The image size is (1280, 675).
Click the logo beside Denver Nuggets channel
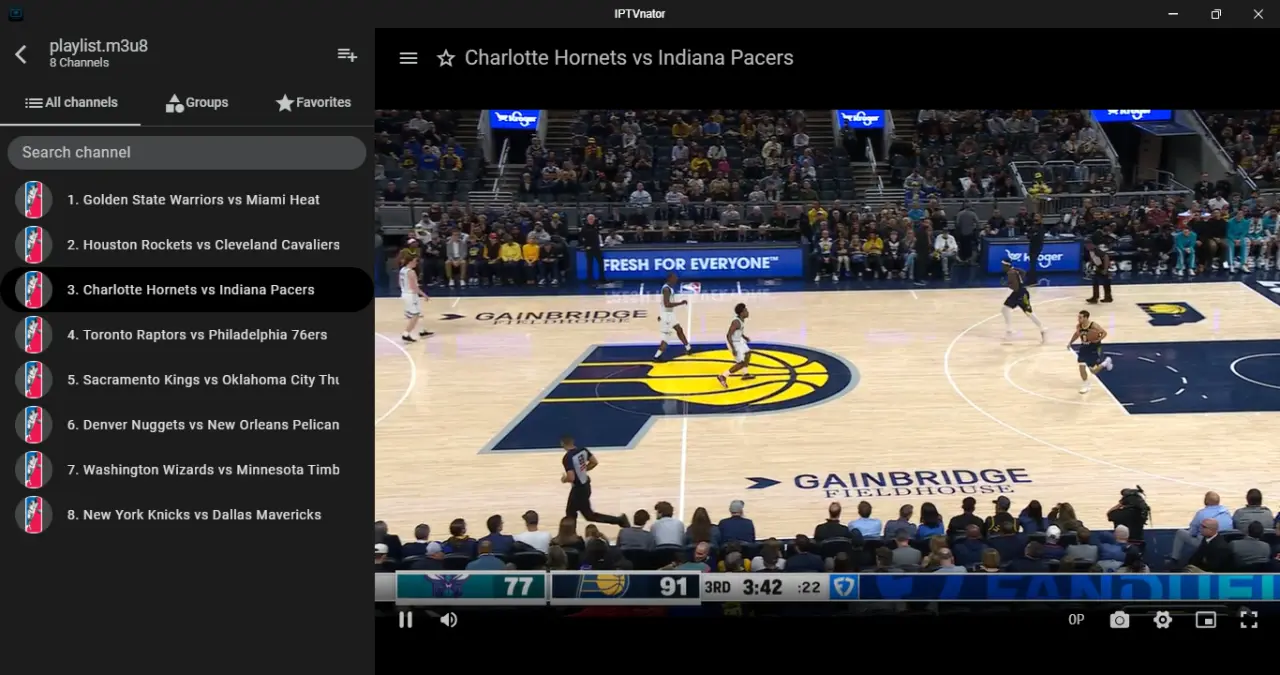34,424
